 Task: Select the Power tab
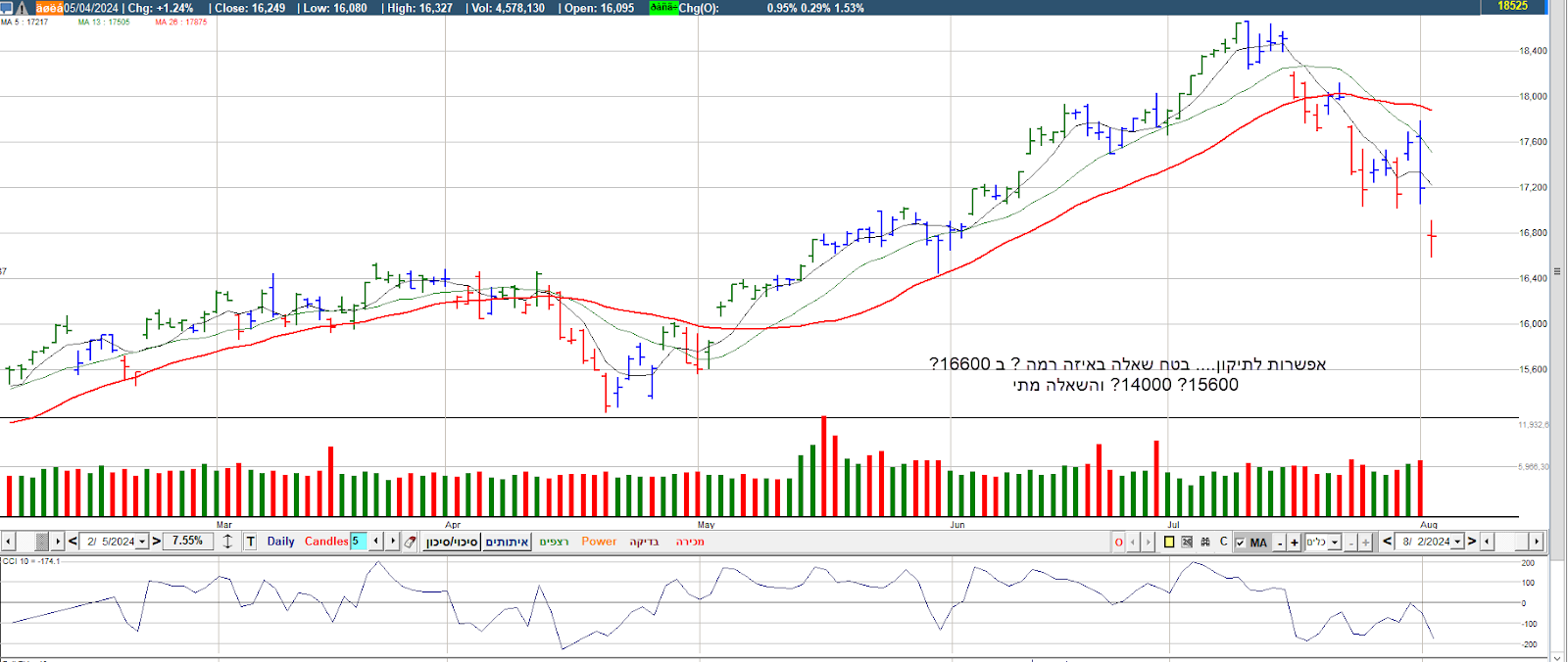(599, 542)
